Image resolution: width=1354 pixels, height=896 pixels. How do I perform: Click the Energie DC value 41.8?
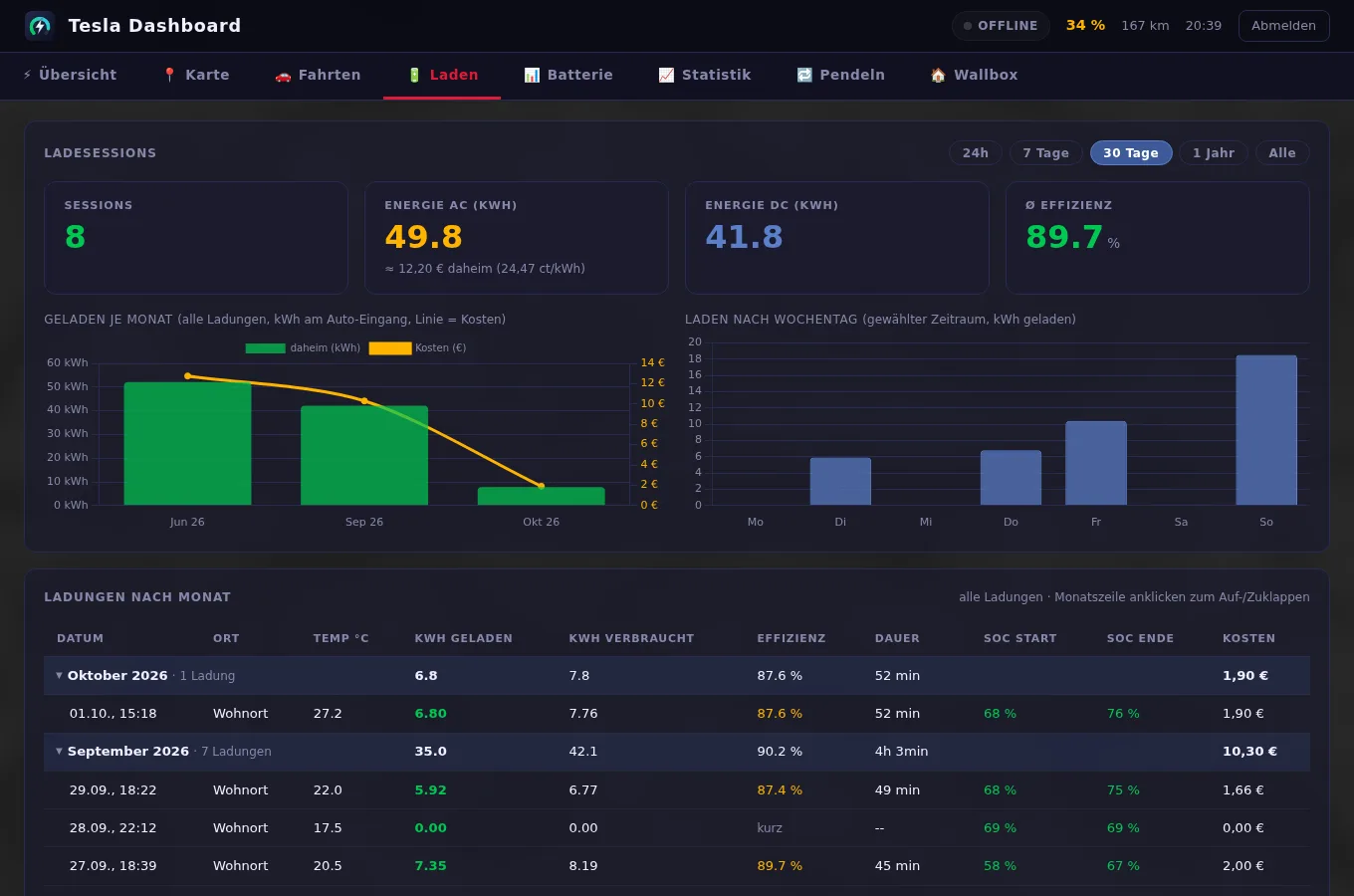(744, 237)
